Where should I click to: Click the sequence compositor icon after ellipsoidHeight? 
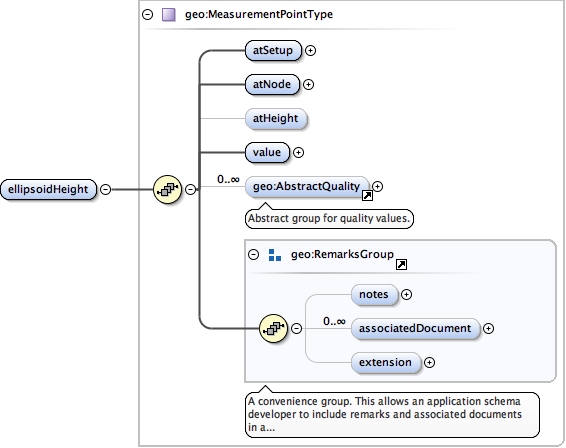167,189
